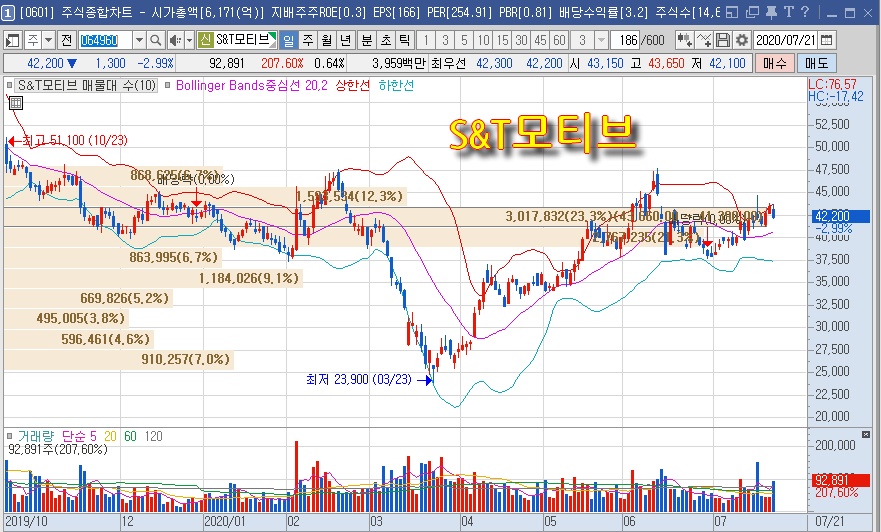The height and width of the screenshot is (532, 881).
Task: Click the date field 2020/07/21
Action: 785,40
